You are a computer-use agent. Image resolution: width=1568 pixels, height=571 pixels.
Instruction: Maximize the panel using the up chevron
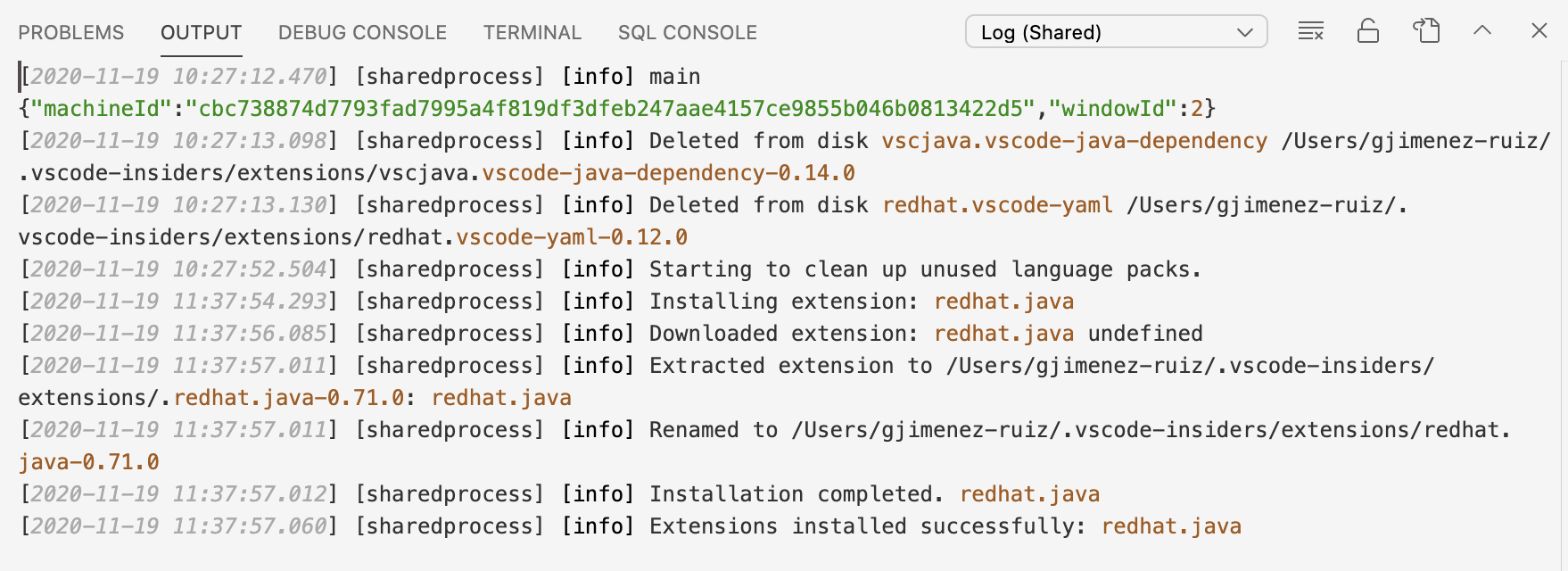[x=1482, y=30]
